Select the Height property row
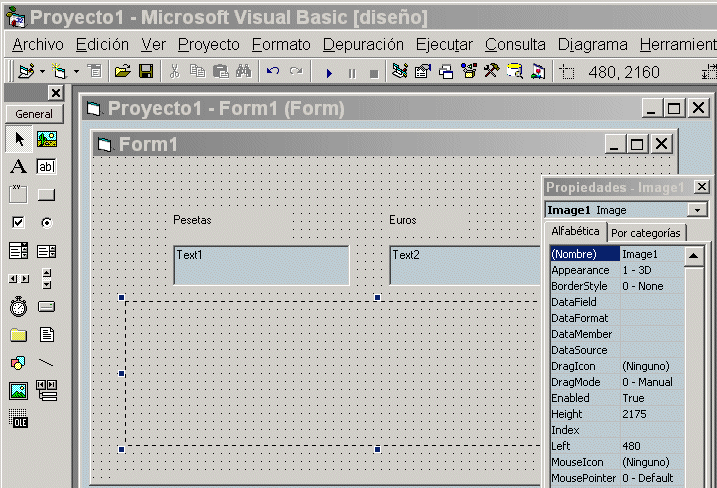The image size is (717, 488). point(617,414)
